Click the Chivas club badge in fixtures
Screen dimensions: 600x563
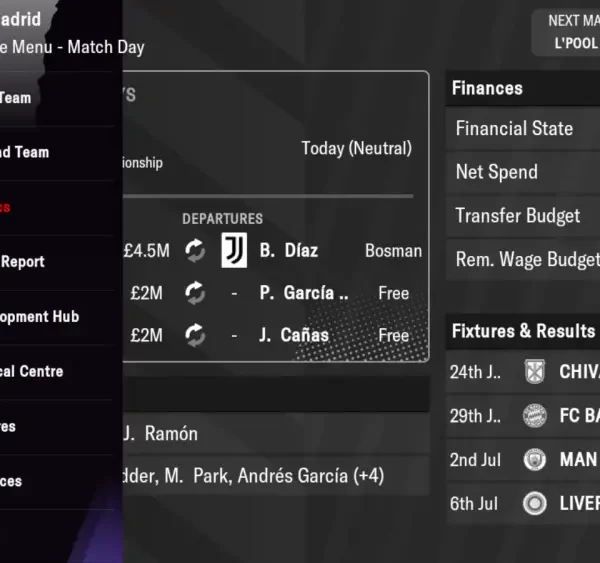pos(533,372)
